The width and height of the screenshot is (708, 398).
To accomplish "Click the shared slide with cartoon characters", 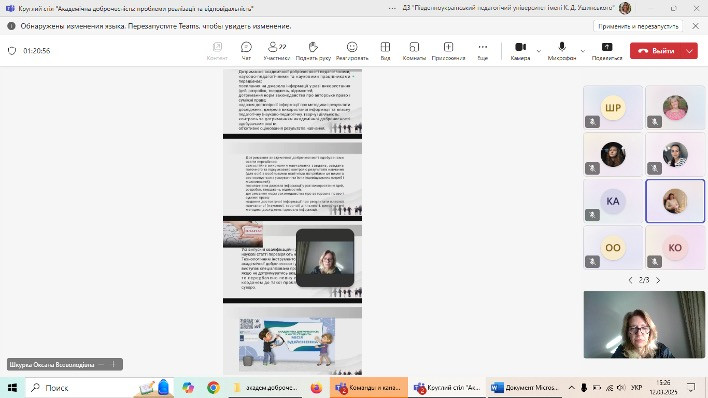I will pos(292,341).
